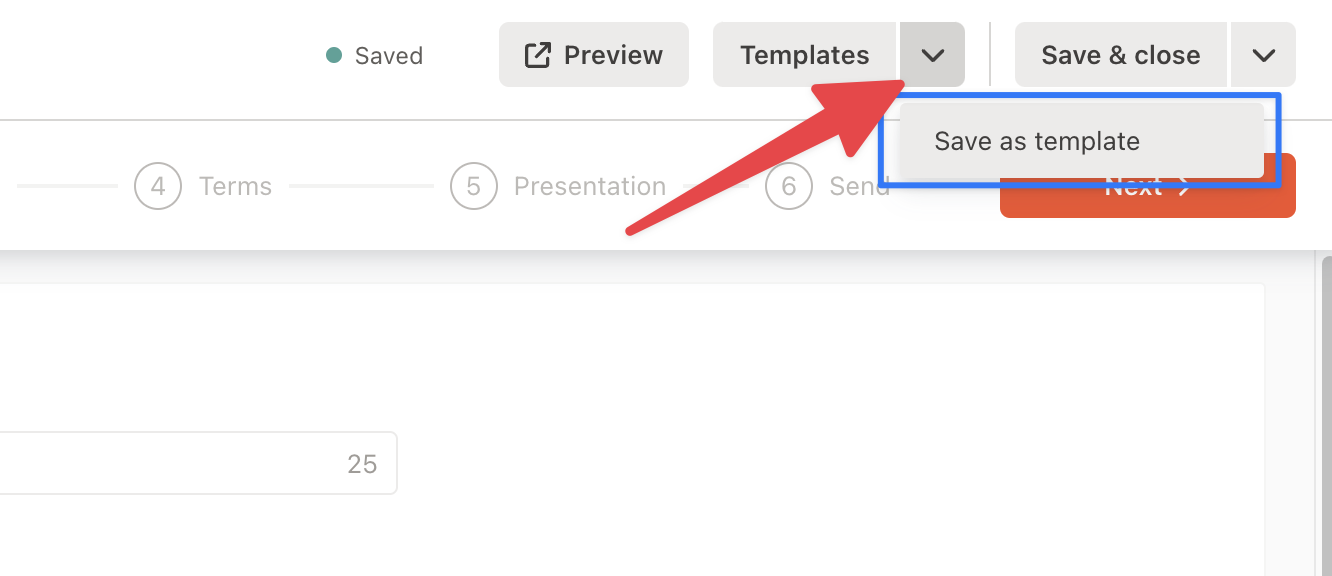Open proposal preview via Preview label

click(613, 55)
